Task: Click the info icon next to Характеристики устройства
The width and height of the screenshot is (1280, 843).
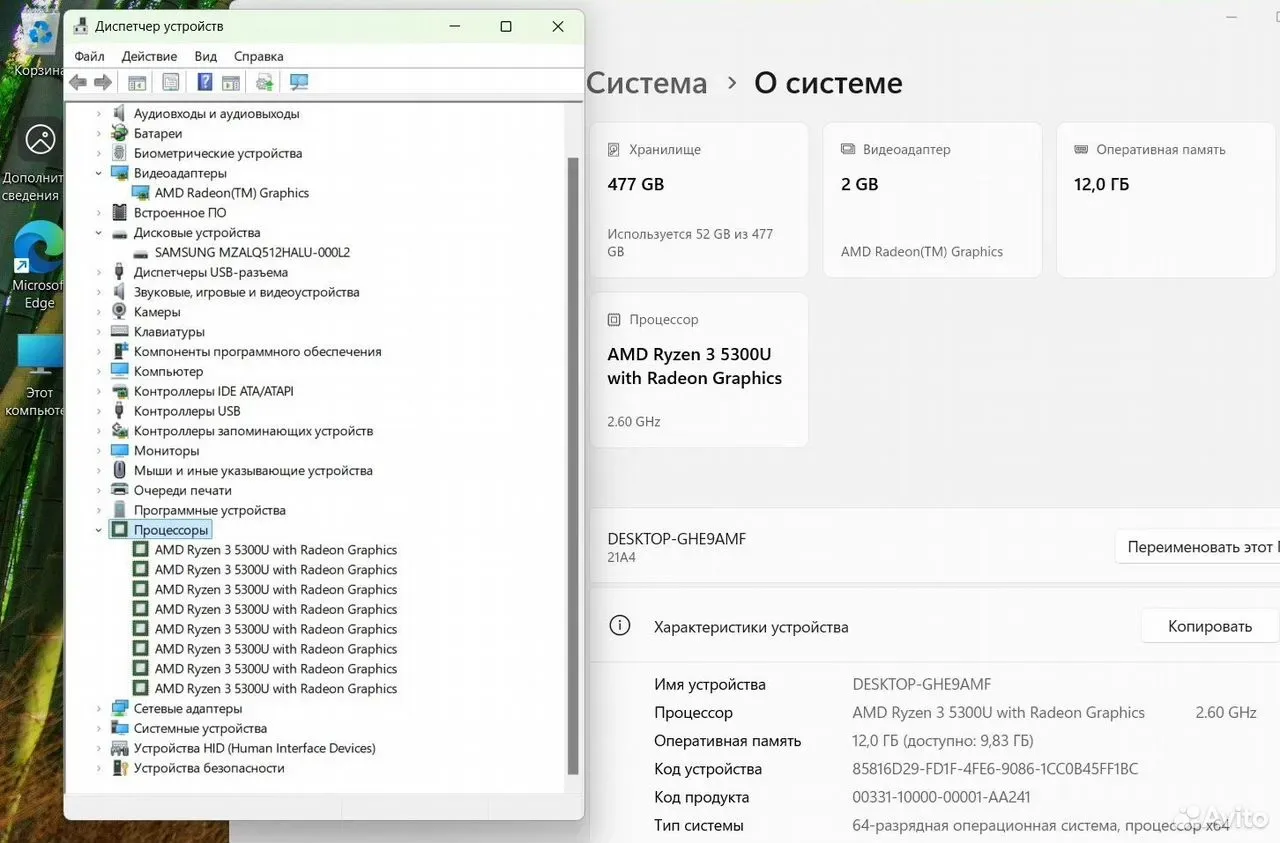Action: click(x=619, y=626)
